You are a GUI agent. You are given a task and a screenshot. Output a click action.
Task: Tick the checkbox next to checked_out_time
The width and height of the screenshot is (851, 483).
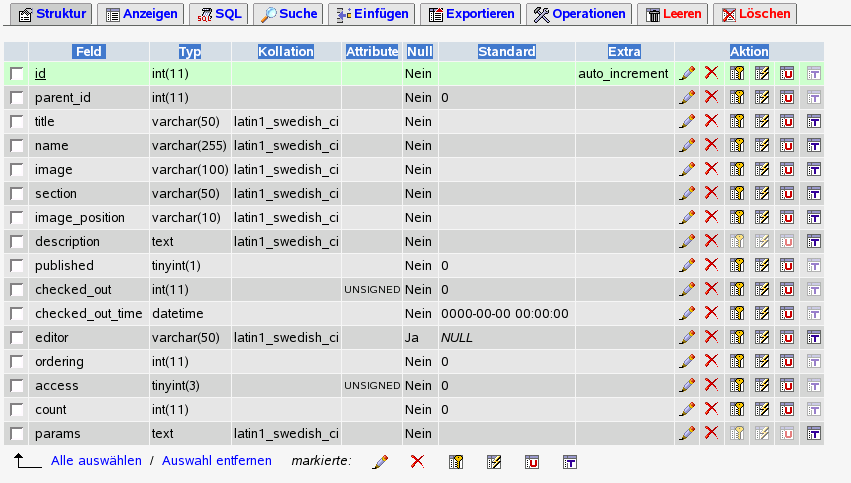click(x=17, y=314)
